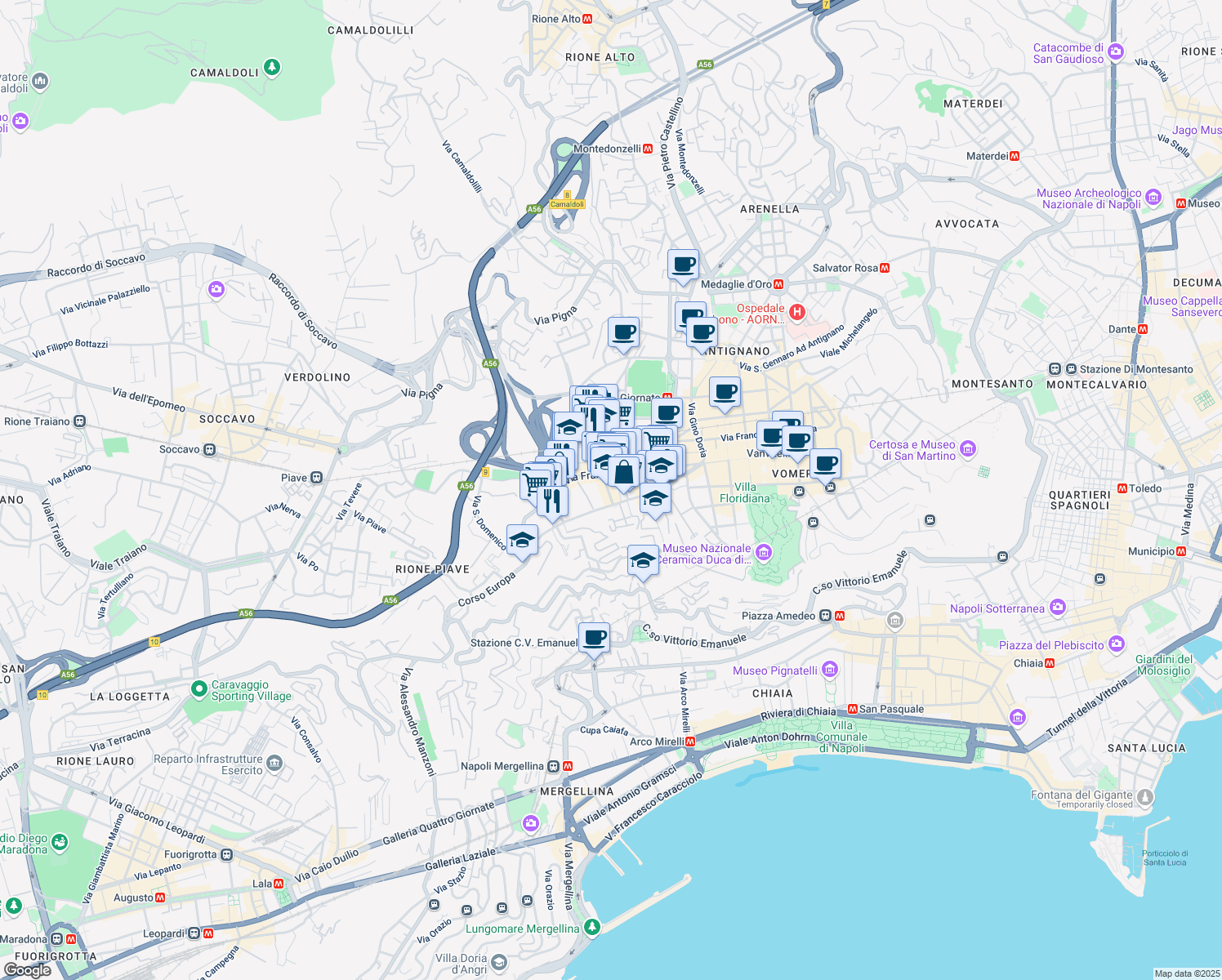Click the Reparto Infrastrutture Esercito icon

point(275,764)
